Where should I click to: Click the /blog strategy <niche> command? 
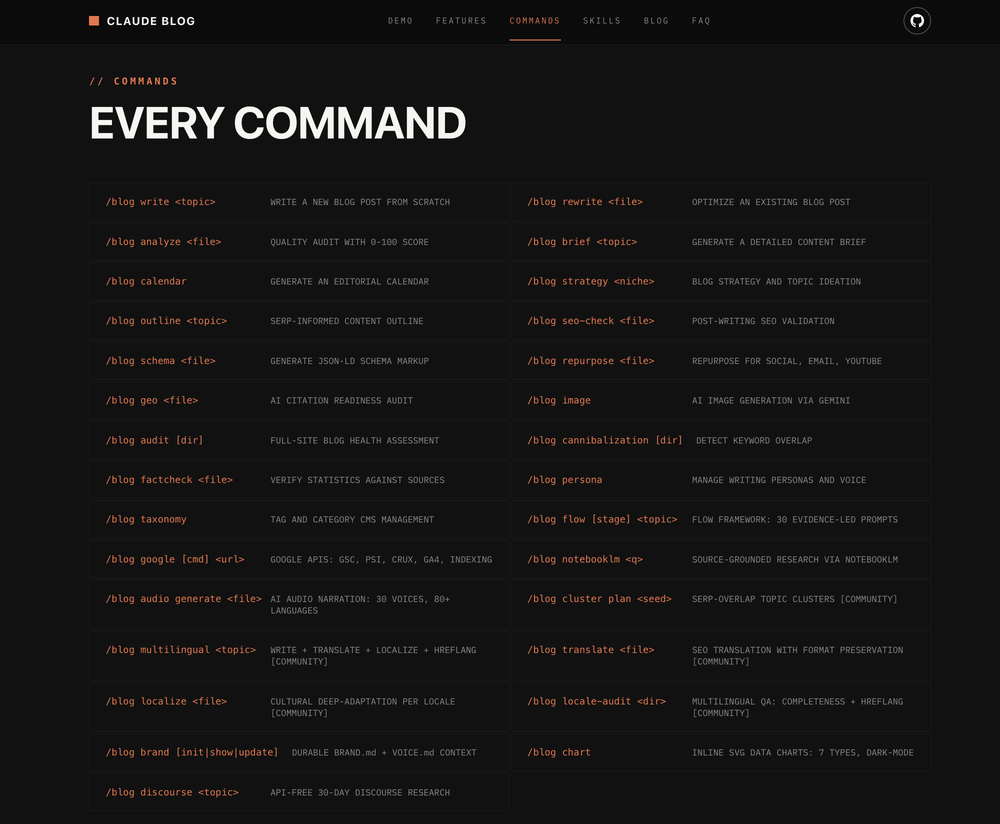591,281
